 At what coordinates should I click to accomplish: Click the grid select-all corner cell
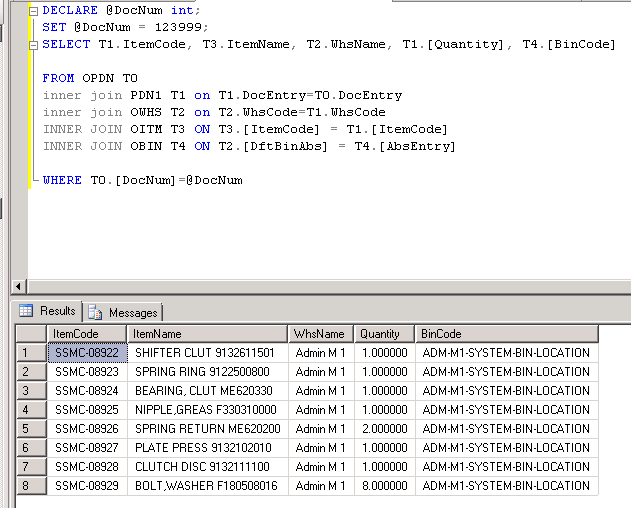point(31,334)
